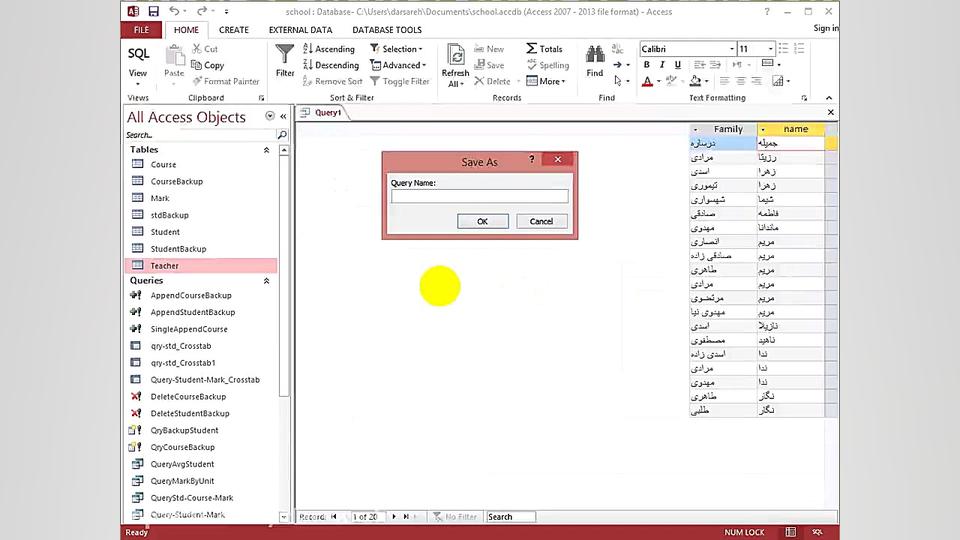
Task: Collapse the Queries group in navigation pane
Action: (x=266, y=281)
